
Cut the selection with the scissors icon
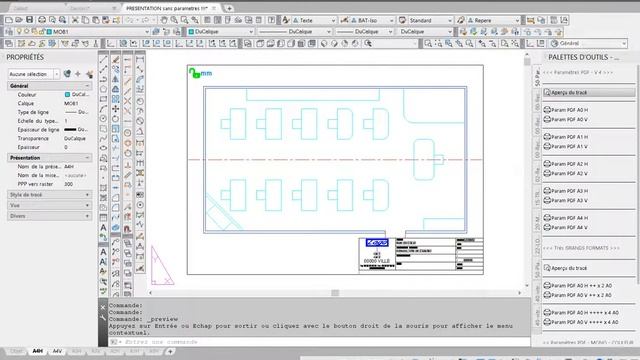tap(75, 20)
